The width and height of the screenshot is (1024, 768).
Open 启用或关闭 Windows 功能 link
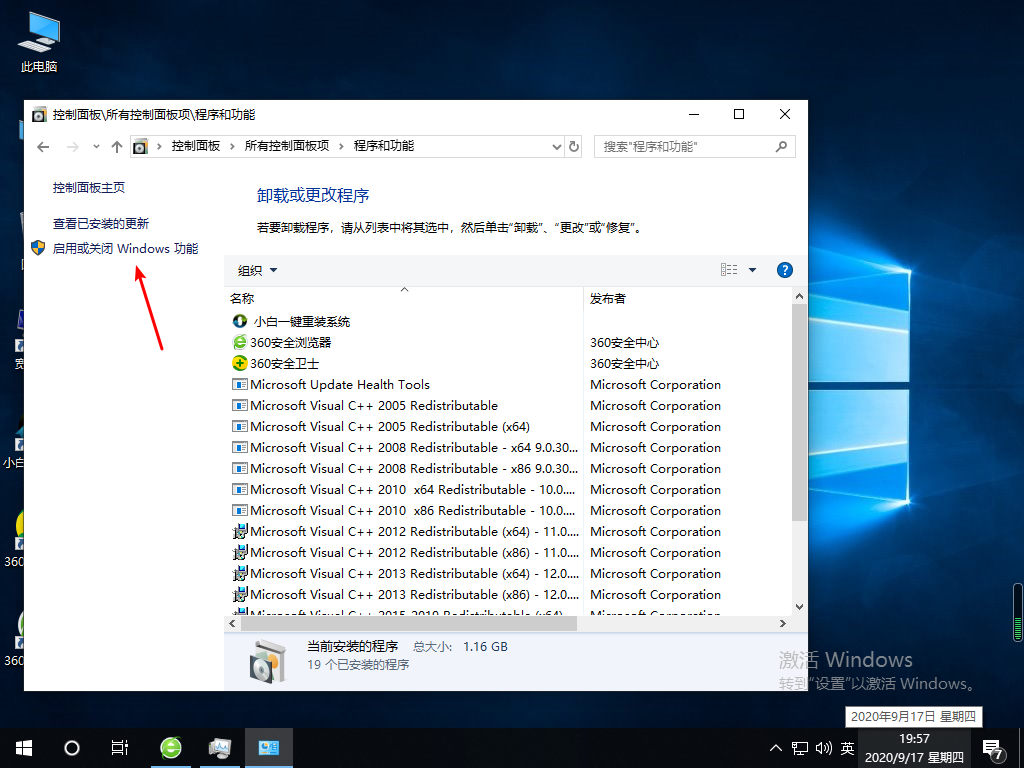tap(125, 249)
